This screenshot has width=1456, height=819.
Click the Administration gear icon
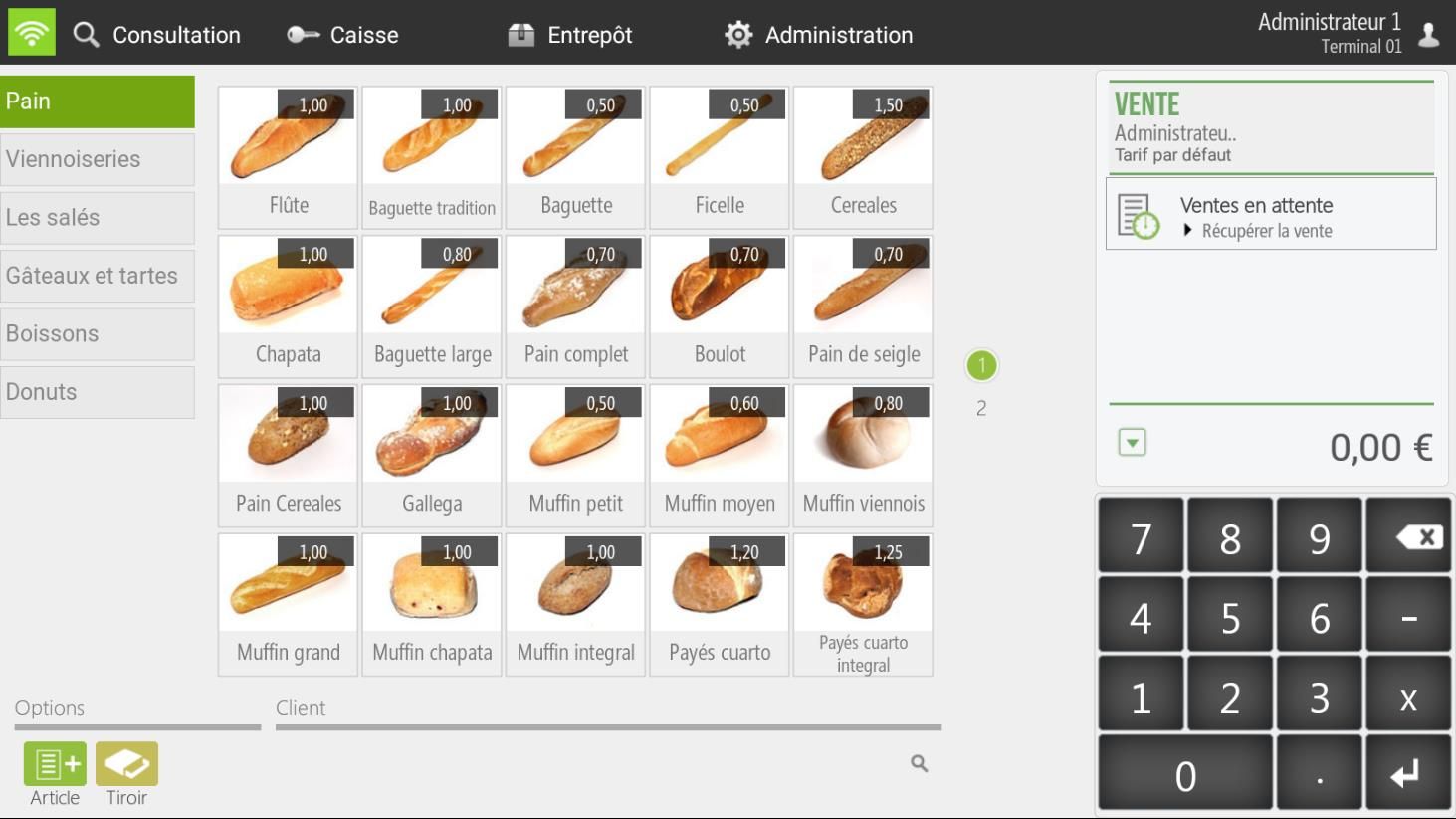(x=737, y=33)
